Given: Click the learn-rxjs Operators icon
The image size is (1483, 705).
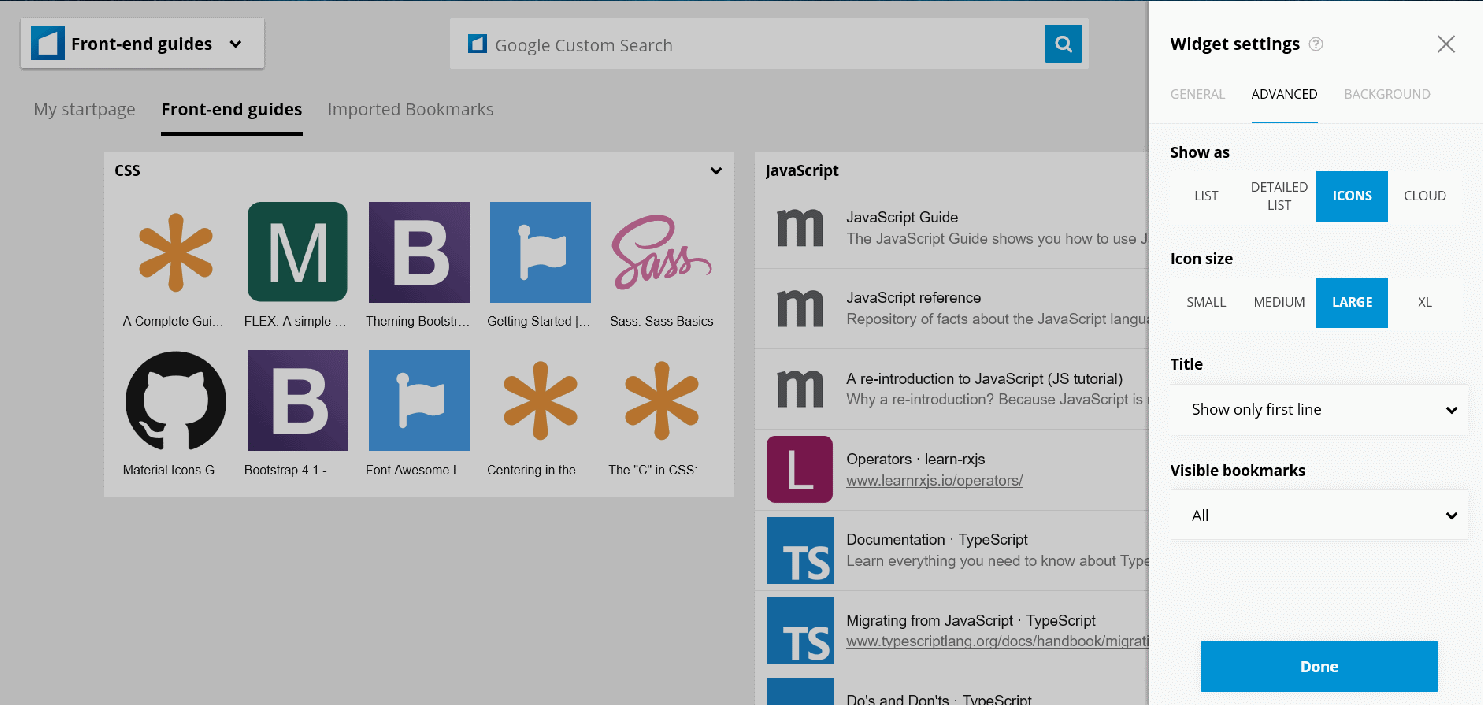Looking at the screenshot, I should pyautogui.click(x=798, y=470).
